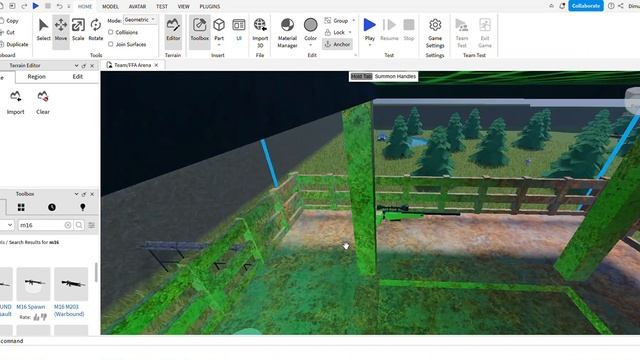Expand the Play mode dropdown arrow
Image resolution: width=640 pixels, height=360 pixels.
click(x=370, y=45)
